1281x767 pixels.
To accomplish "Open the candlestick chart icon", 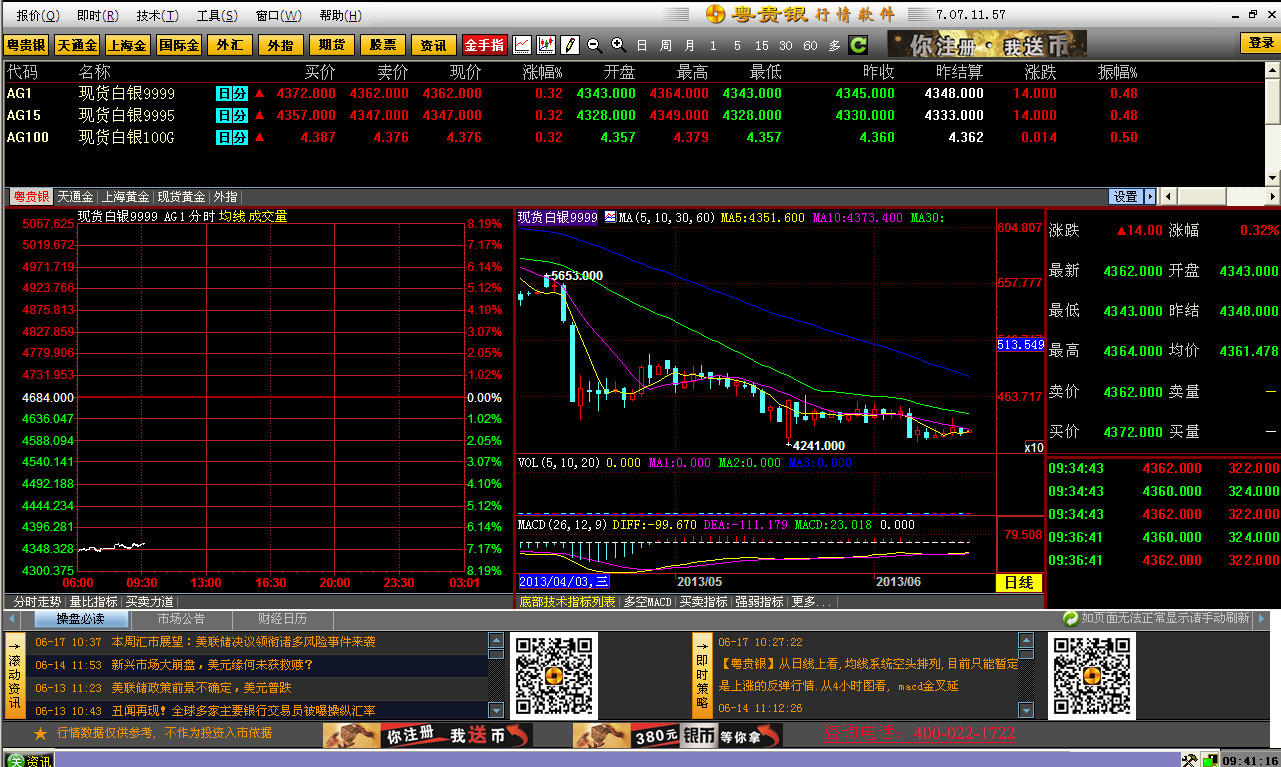I will pyautogui.click(x=546, y=45).
